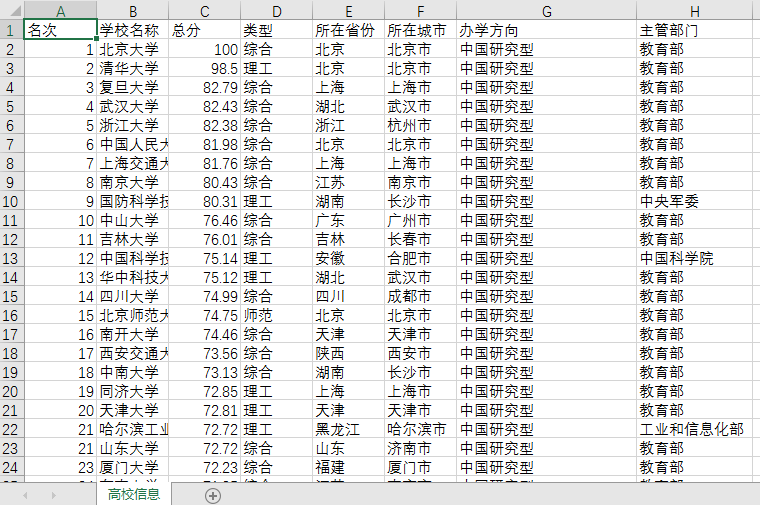Viewport: 760px width, 505px height.
Task: Click the 主管部门 header cell
Action: [x=695, y=30]
